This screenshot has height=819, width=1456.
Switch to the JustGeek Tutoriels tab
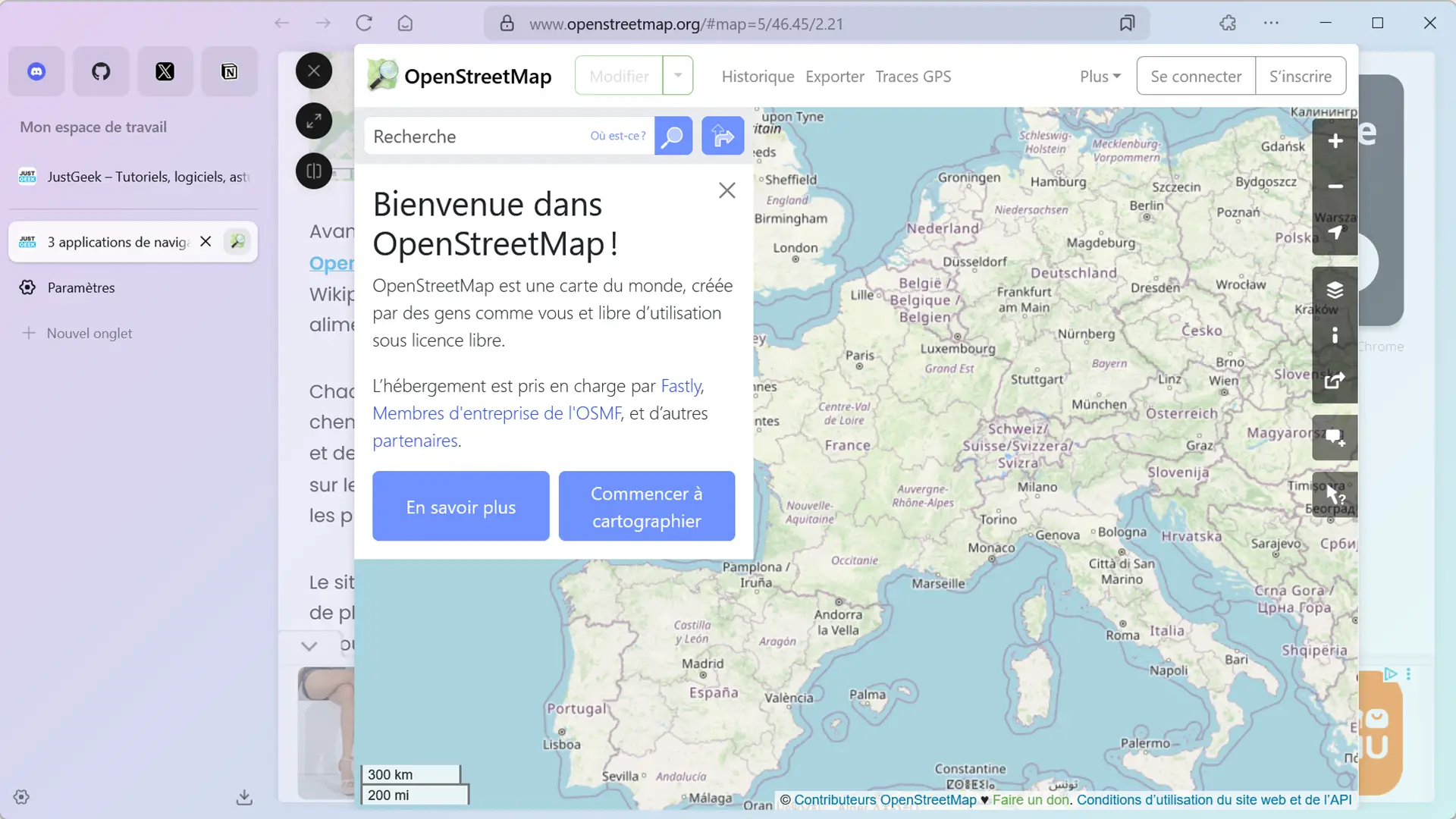point(133,177)
